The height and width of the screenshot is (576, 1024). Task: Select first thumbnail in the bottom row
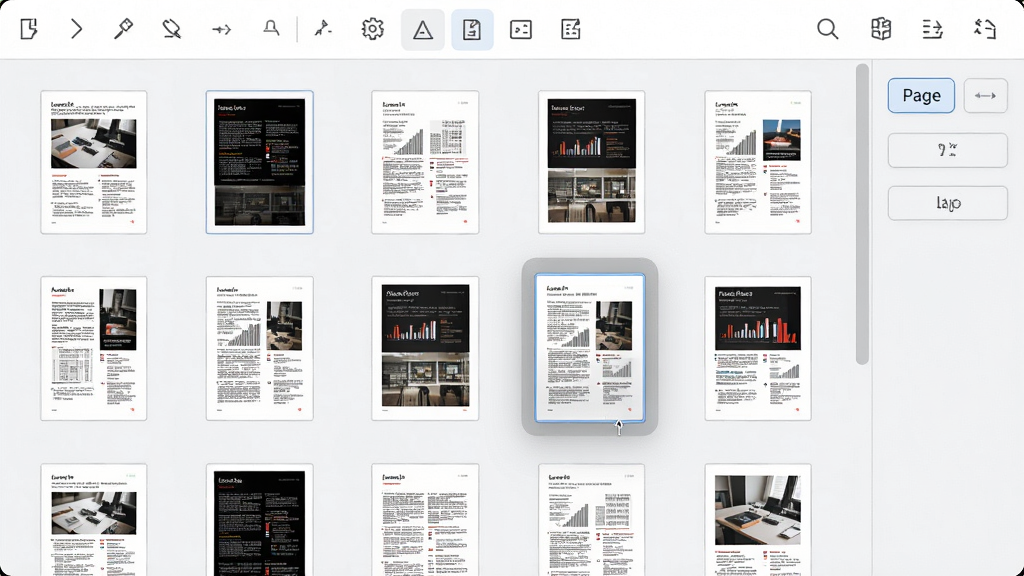pos(94,520)
